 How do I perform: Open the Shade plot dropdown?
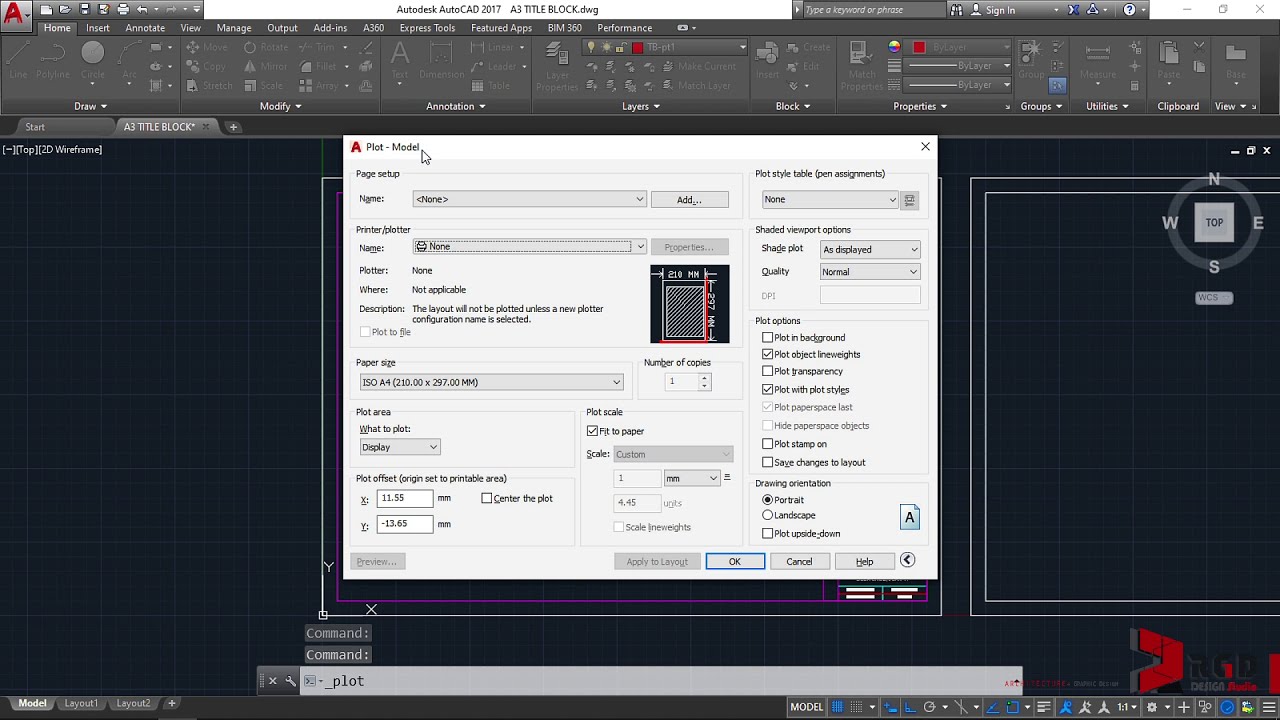tap(870, 249)
